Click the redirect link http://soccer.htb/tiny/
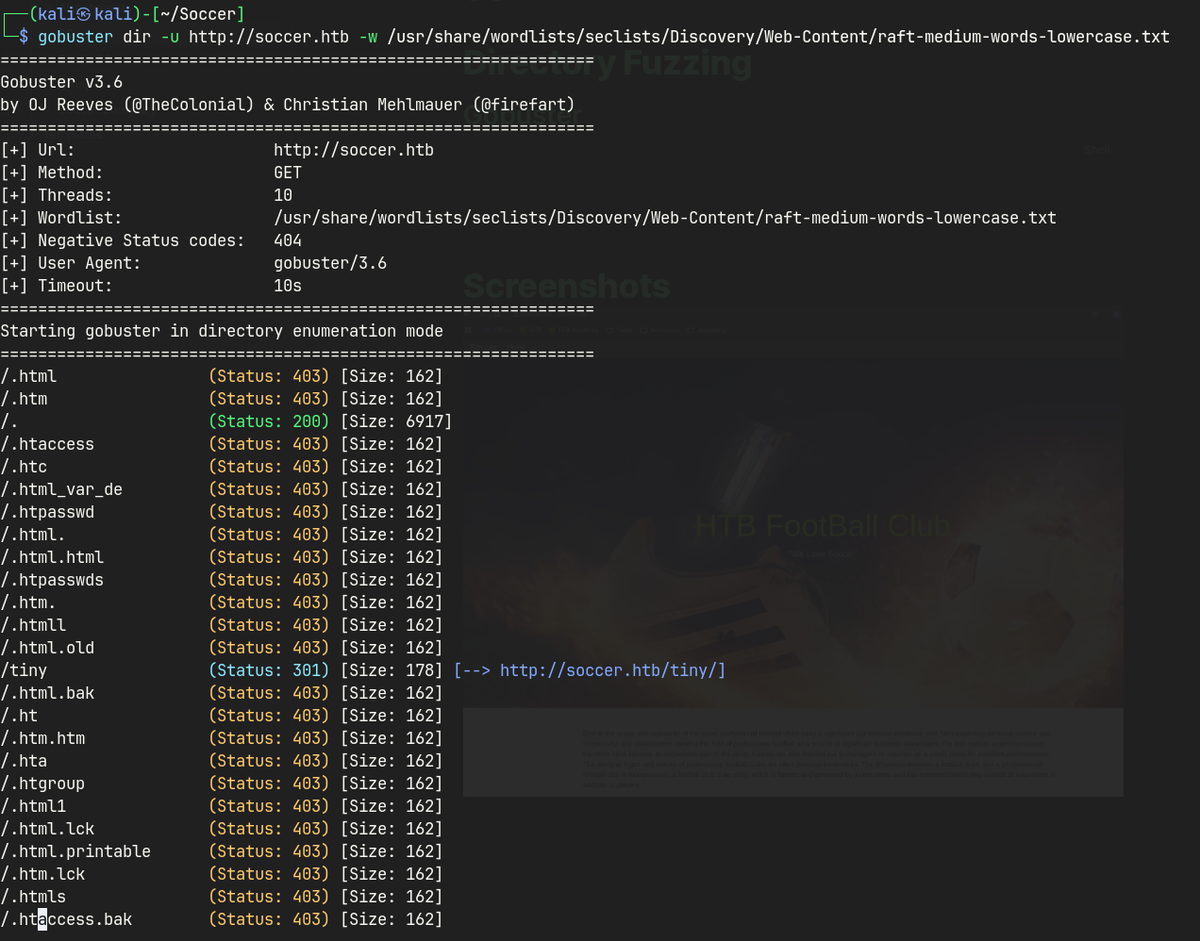 coord(613,670)
